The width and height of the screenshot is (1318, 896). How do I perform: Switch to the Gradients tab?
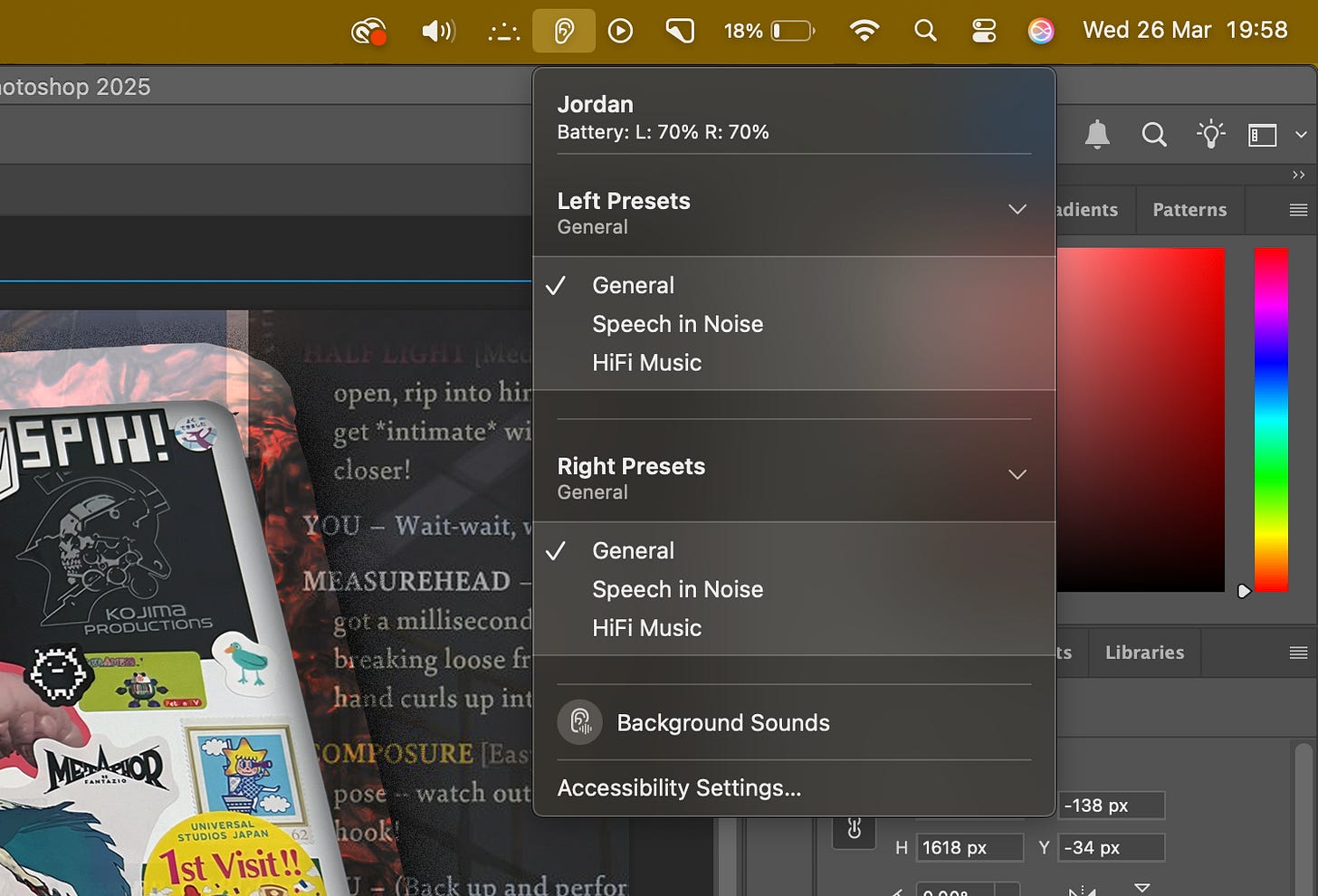(x=1086, y=210)
